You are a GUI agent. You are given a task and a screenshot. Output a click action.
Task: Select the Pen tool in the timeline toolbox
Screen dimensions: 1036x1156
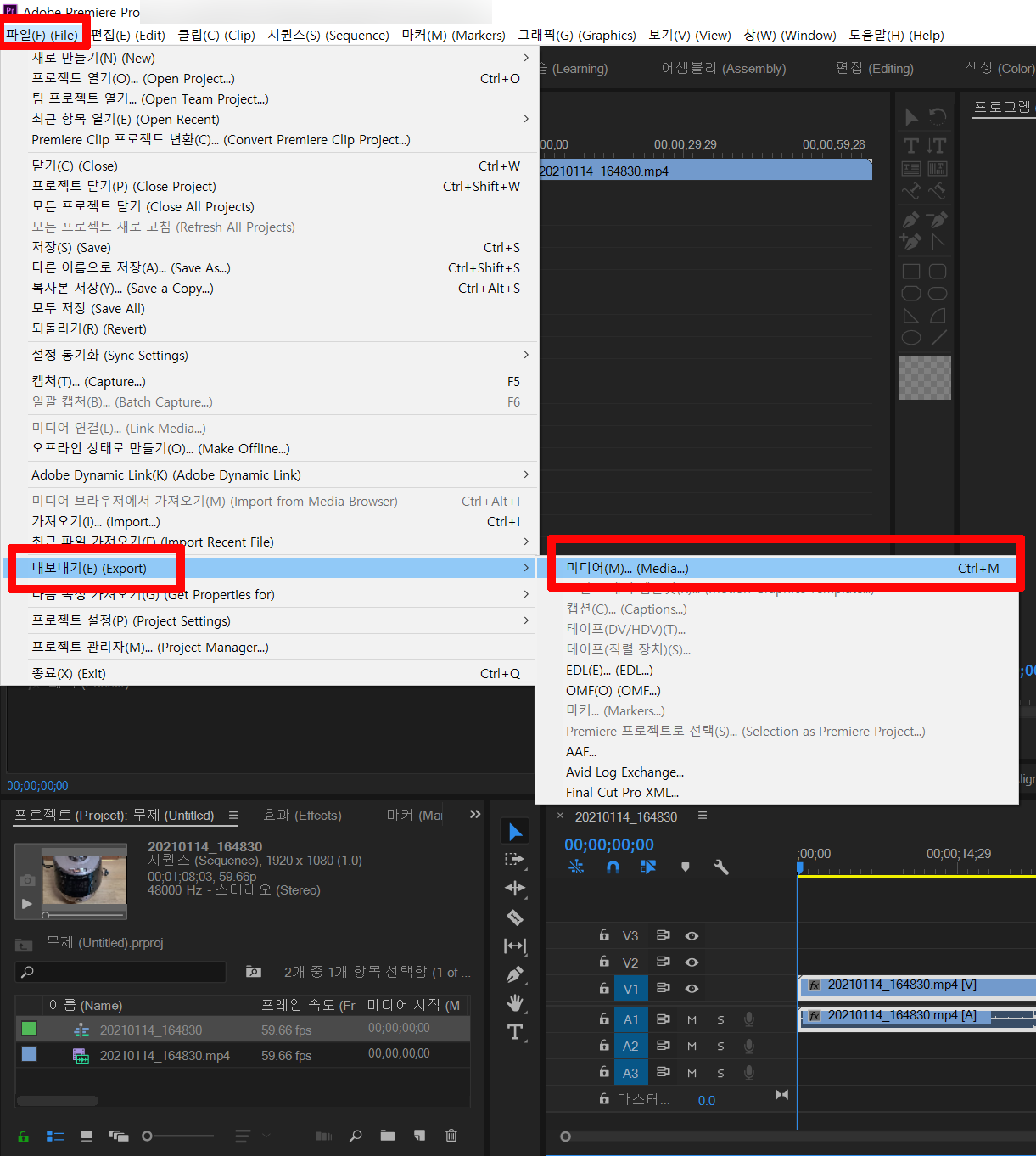(515, 974)
